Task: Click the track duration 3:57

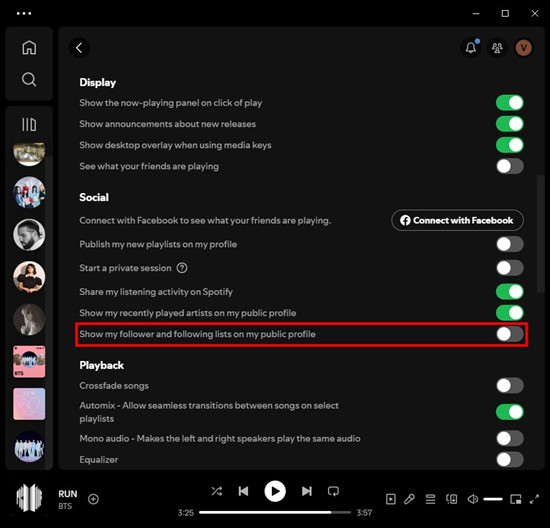Action: click(364, 513)
